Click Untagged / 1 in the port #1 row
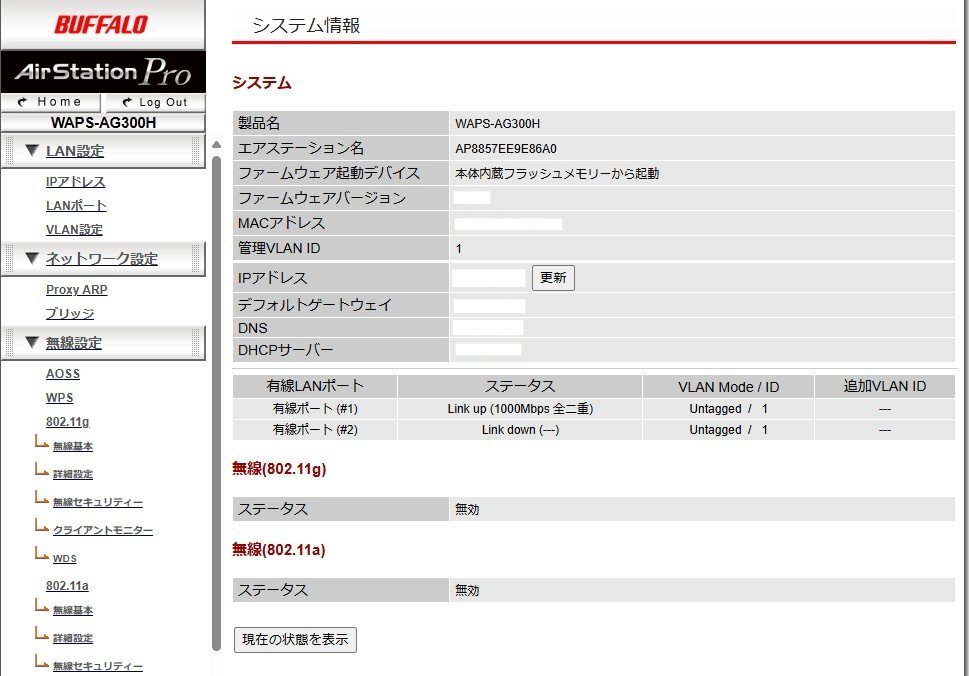 728,409
